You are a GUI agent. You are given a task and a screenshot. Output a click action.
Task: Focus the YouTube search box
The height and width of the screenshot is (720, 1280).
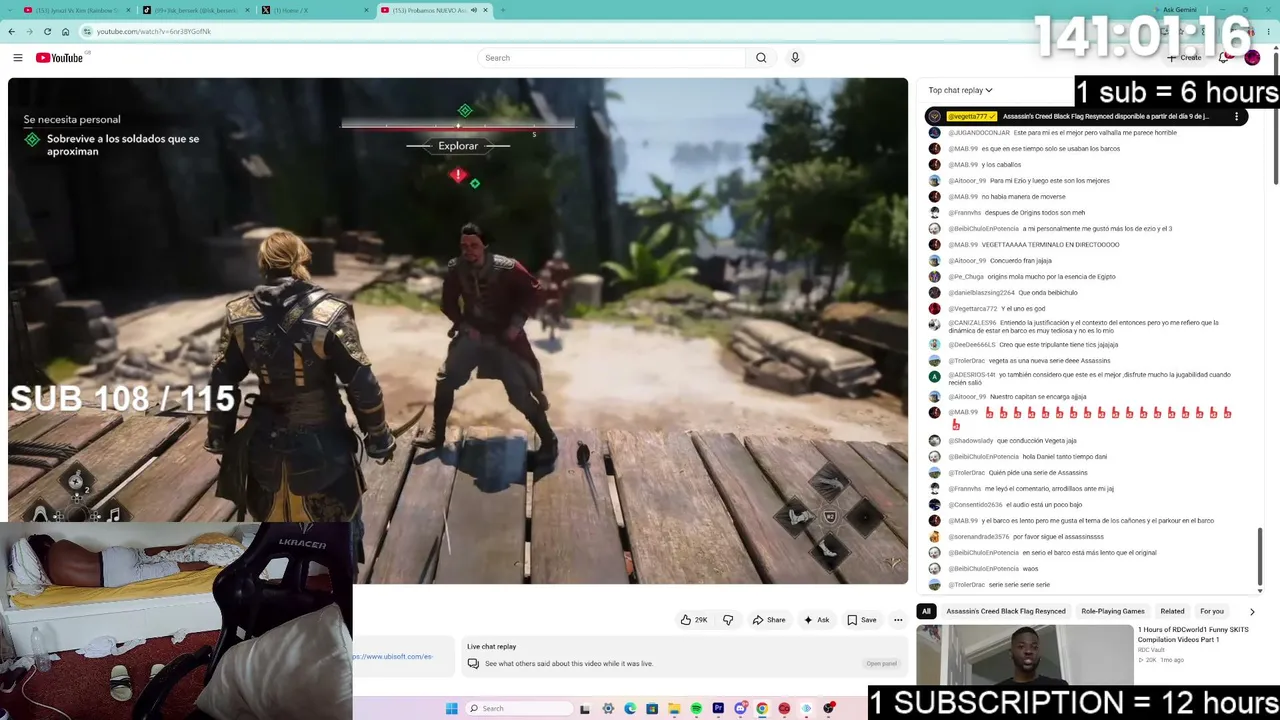click(611, 58)
